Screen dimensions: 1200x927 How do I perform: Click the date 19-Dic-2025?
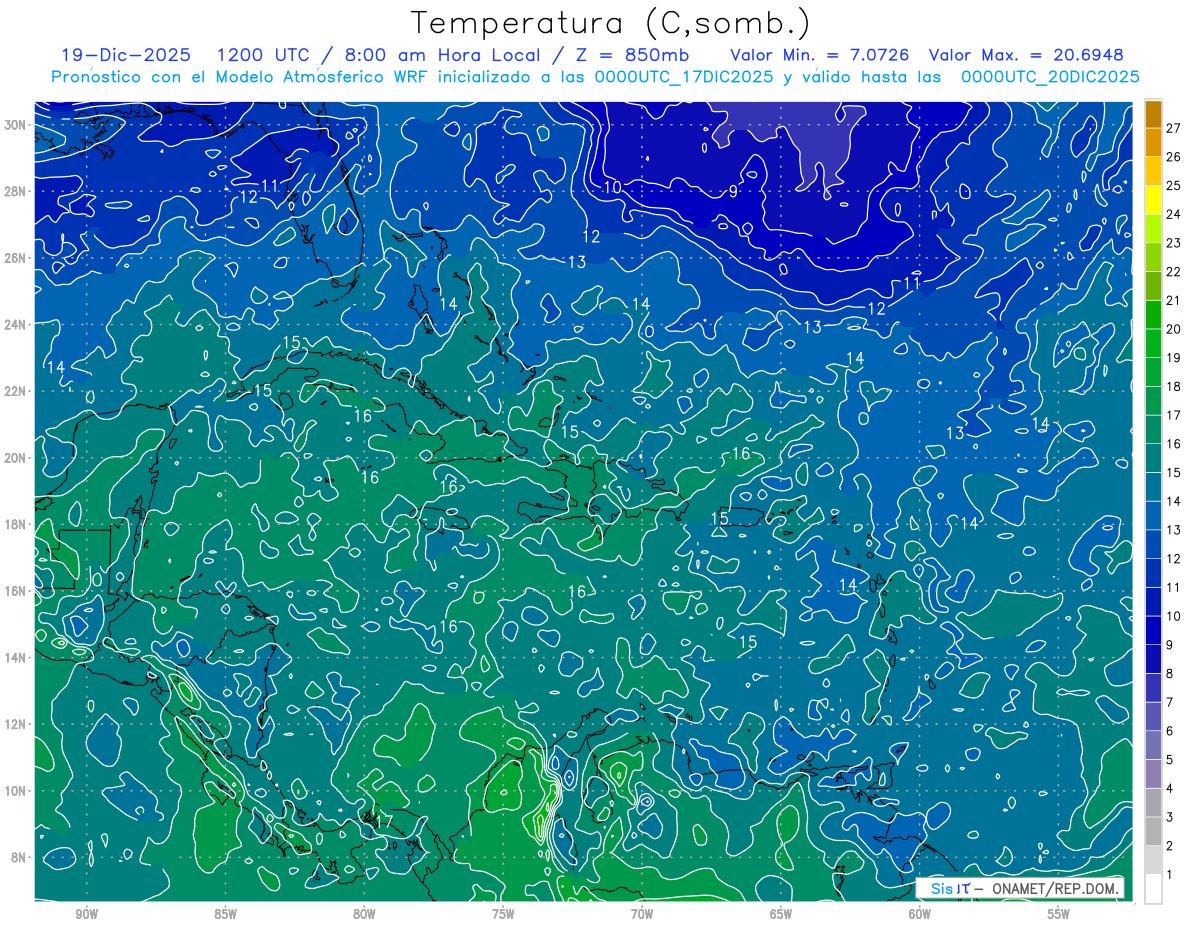(128, 55)
